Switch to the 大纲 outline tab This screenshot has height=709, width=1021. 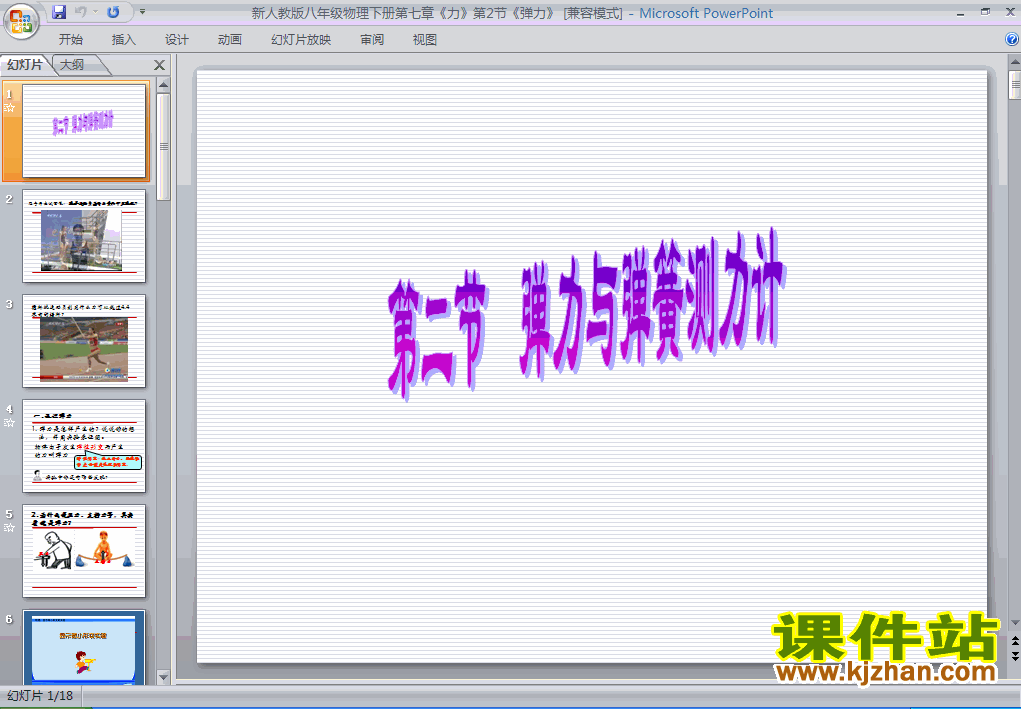pyautogui.click(x=72, y=64)
